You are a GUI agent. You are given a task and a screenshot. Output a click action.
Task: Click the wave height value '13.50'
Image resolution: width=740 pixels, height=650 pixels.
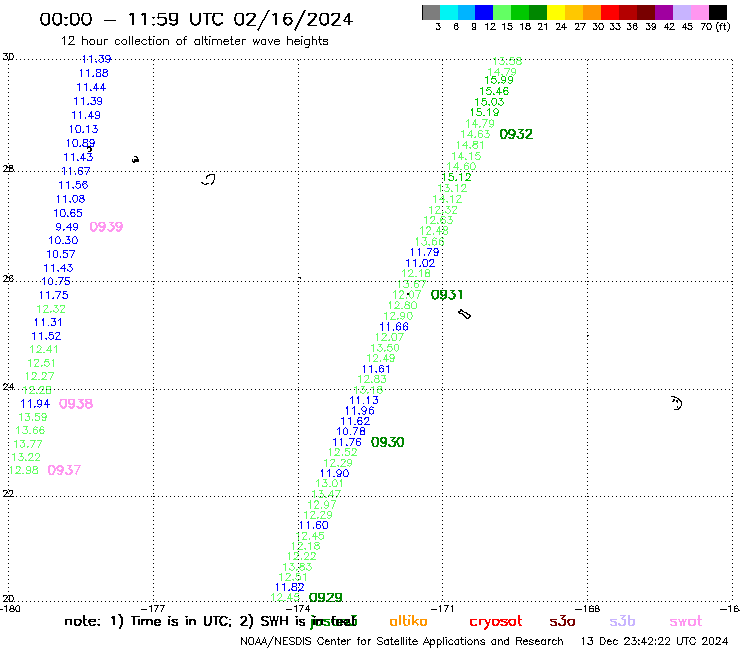385,348
